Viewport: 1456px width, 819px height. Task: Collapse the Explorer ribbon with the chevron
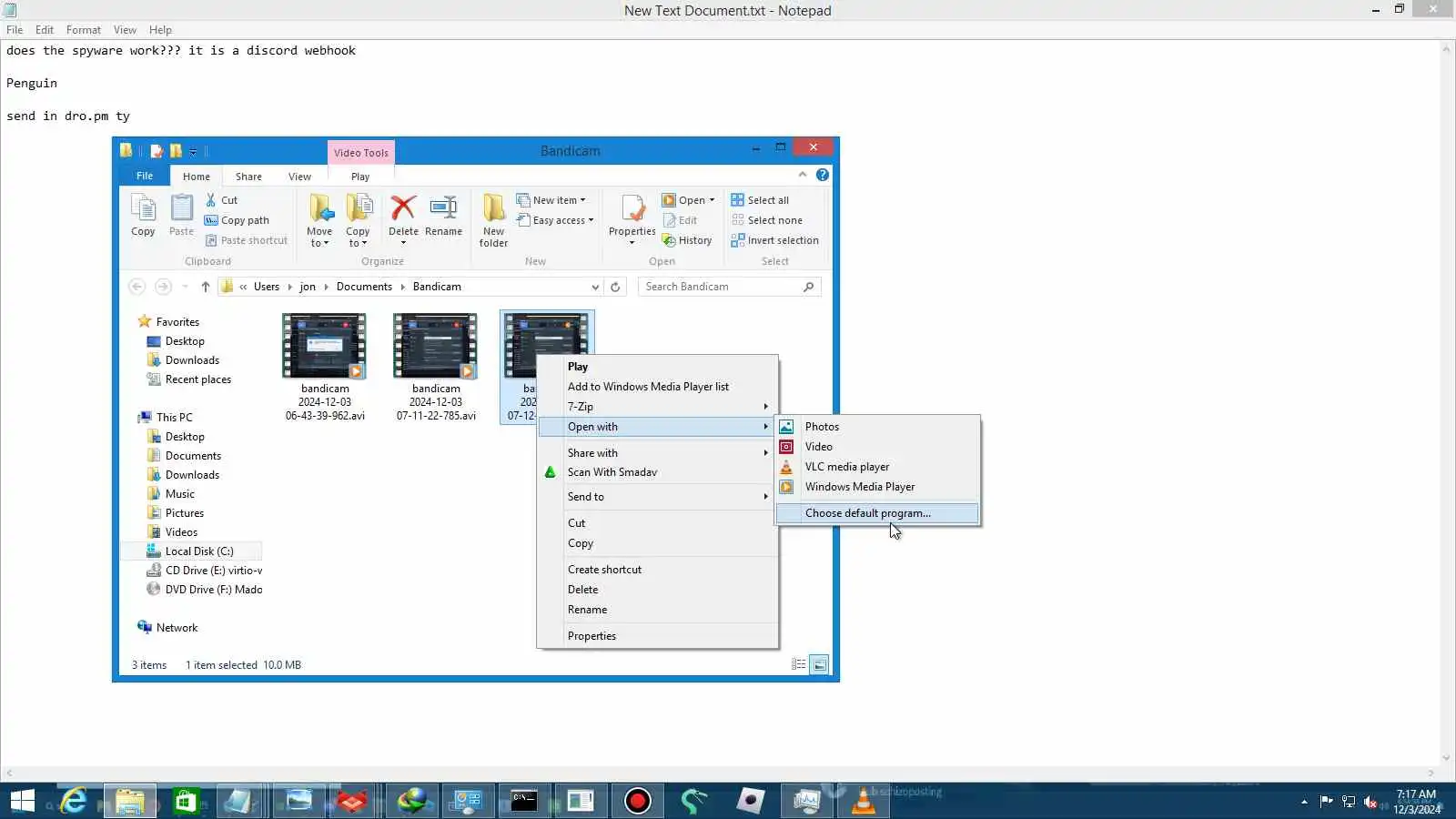click(x=803, y=175)
